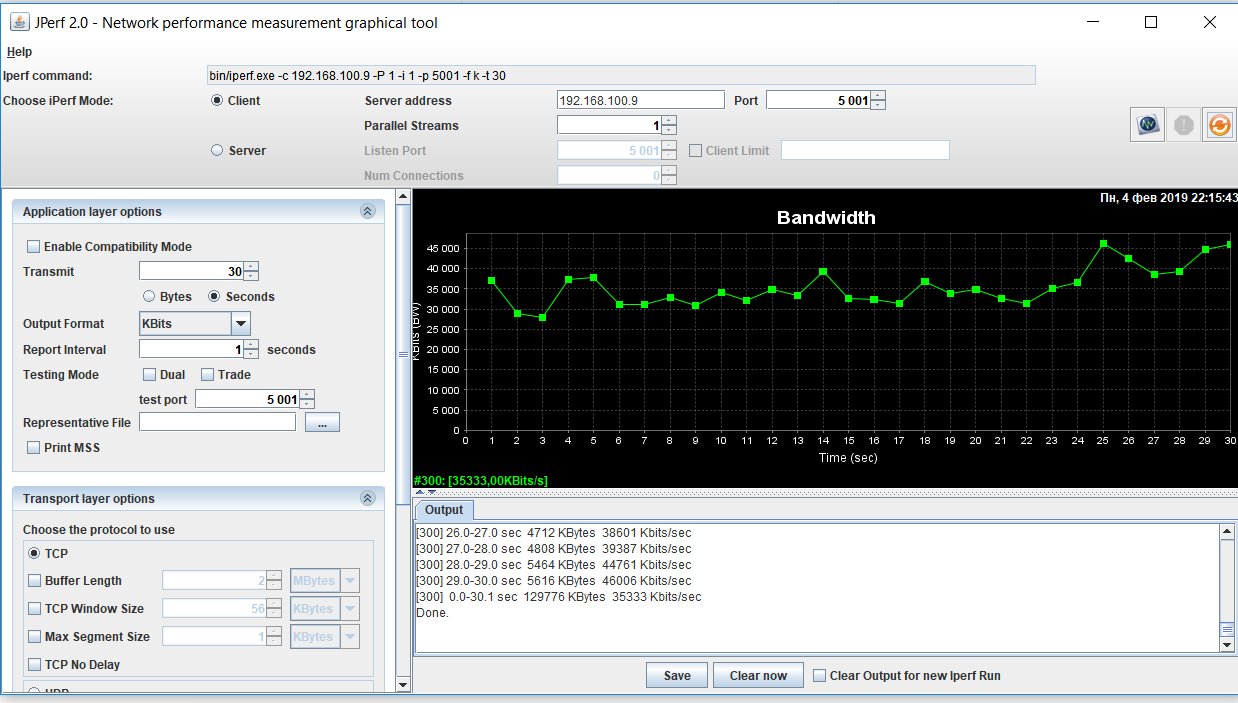
Task: Enable the TCP Window Size checkbox
Action: click(35, 609)
